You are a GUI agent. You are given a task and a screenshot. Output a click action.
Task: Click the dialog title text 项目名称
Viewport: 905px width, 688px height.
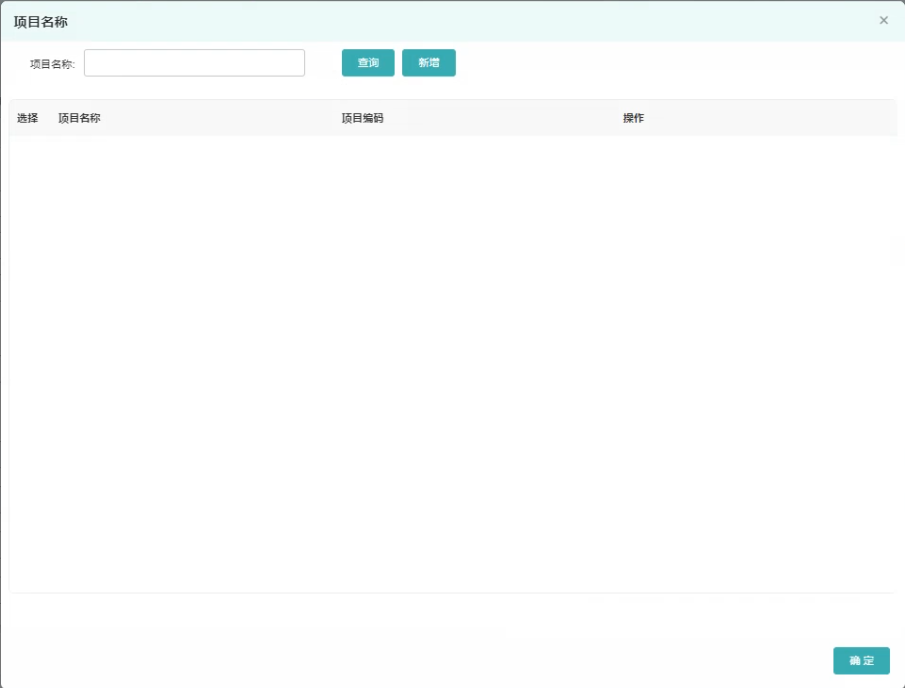pyautogui.click(x=40, y=21)
